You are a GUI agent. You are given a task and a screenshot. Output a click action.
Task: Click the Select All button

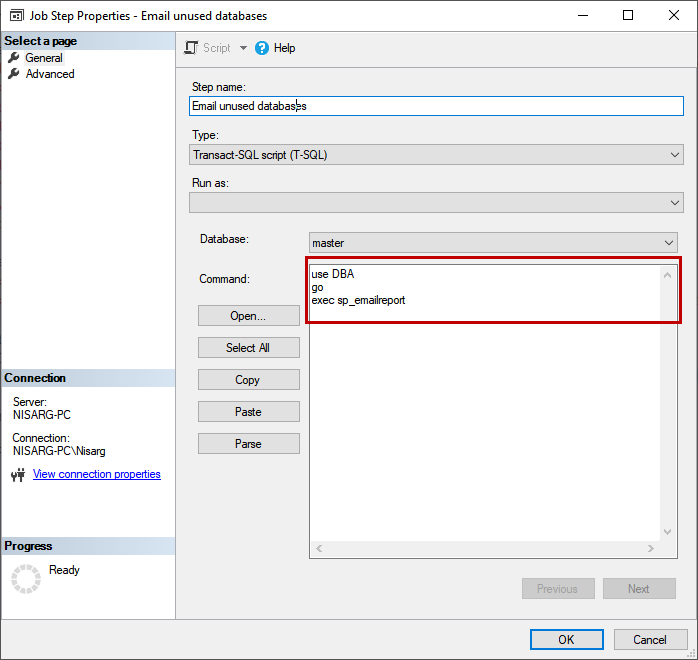pyautogui.click(x=248, y=348)
